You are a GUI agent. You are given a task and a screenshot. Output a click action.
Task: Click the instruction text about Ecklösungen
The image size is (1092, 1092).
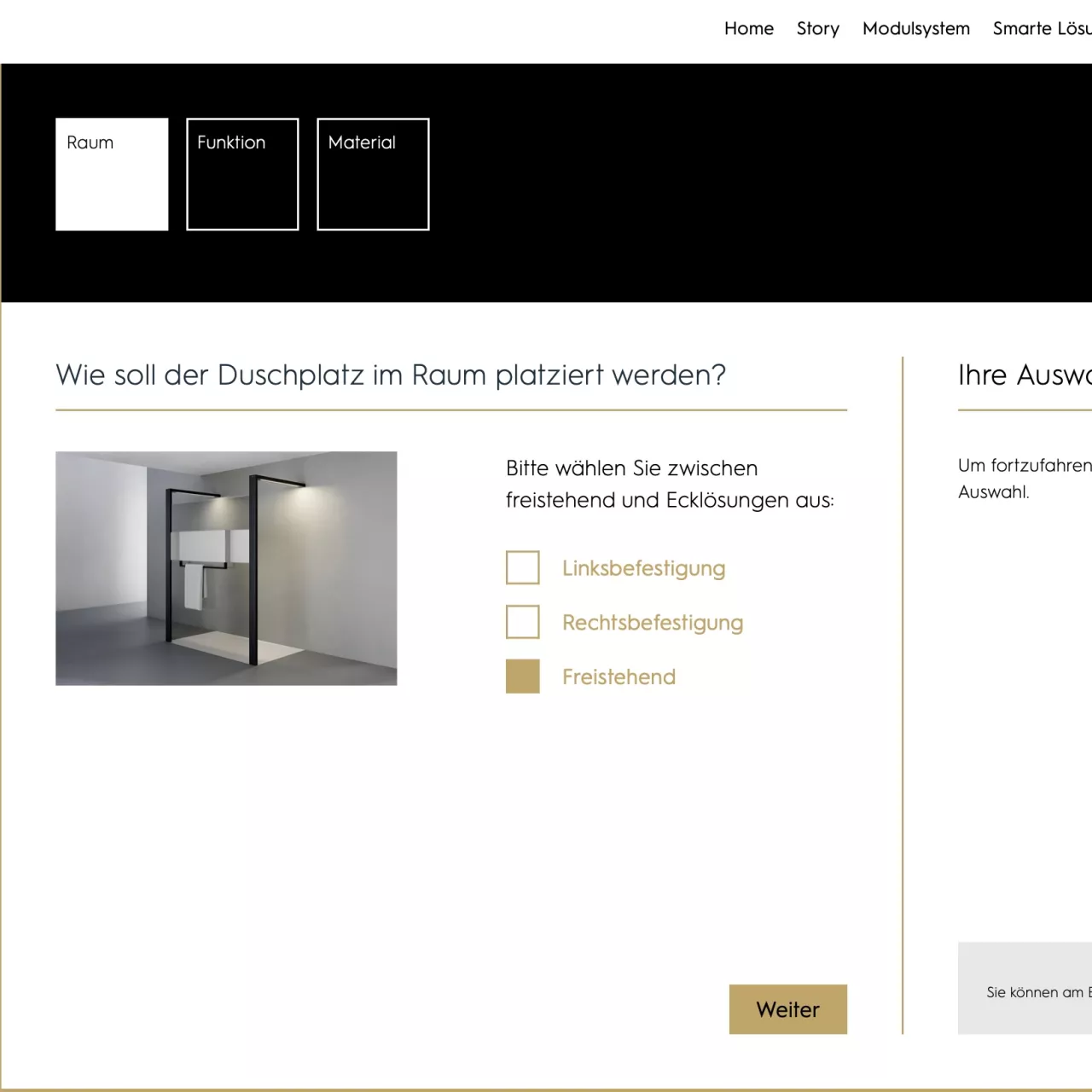click(670, 484)
